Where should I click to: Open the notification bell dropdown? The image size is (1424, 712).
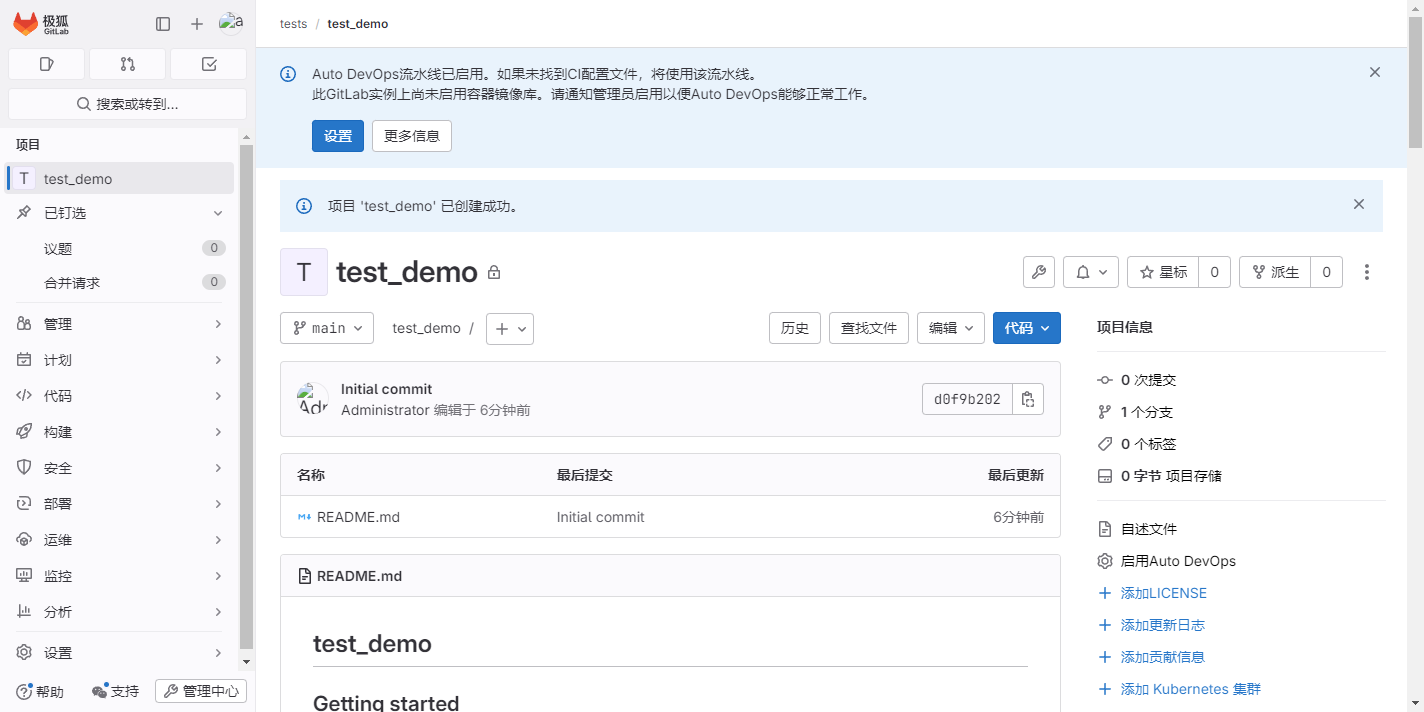(1090, 272)
